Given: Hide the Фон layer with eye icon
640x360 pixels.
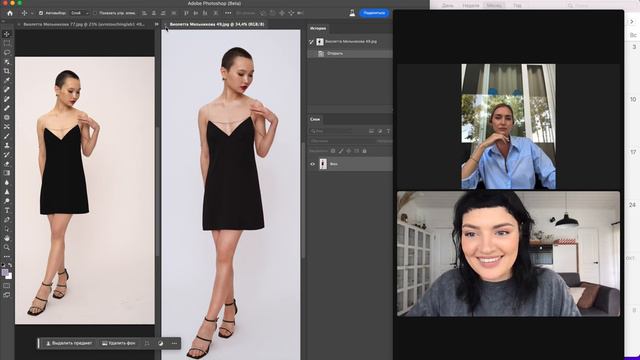Looking at the screenshot, I should pyautogui.click(x=313, y=164).
